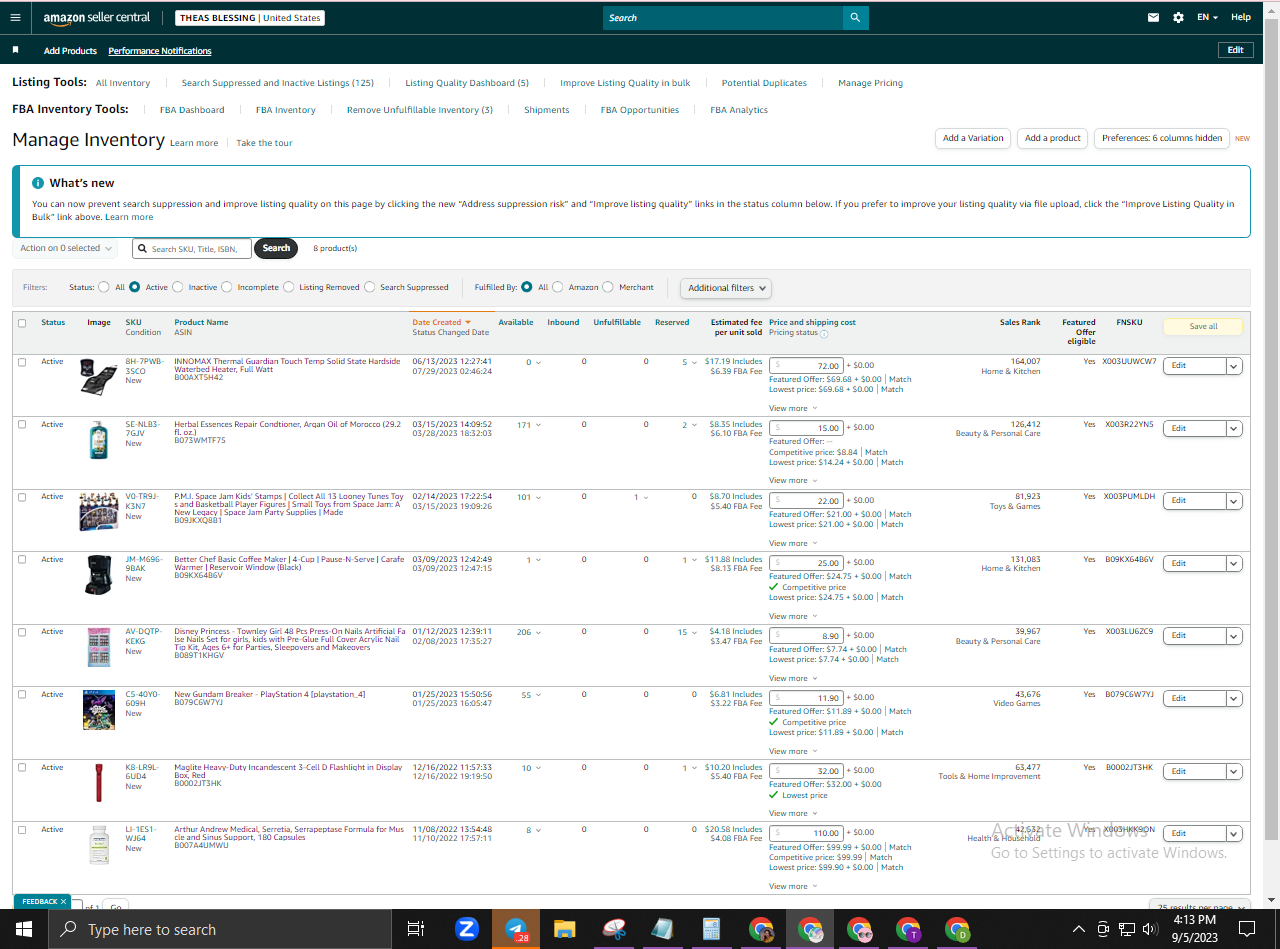
Task: Choose Fulfilled By Amazon radio filter
Action: coord(558,287)
